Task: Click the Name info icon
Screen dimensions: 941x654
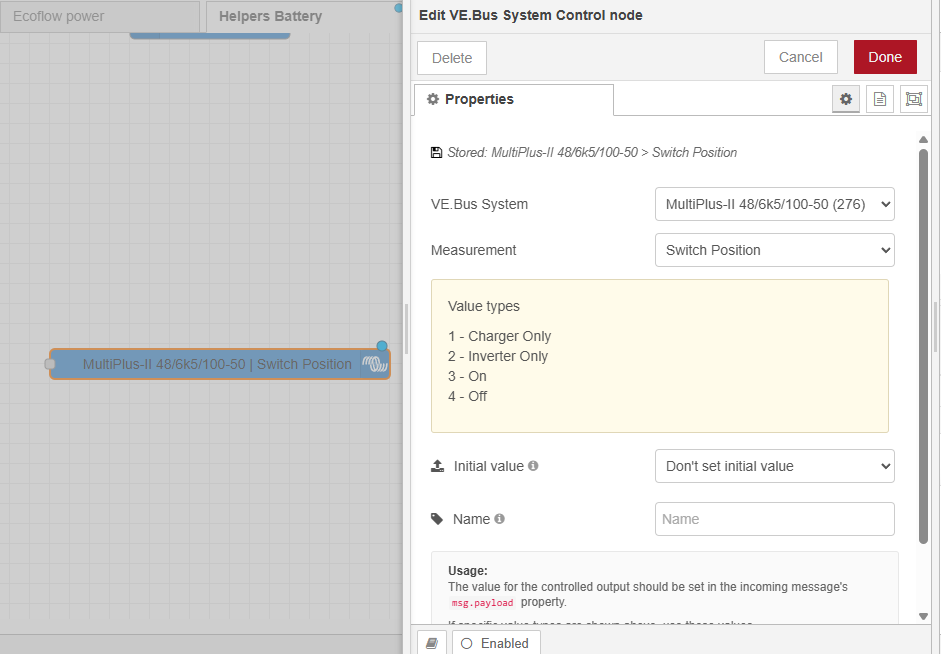Action: point(499,518)
